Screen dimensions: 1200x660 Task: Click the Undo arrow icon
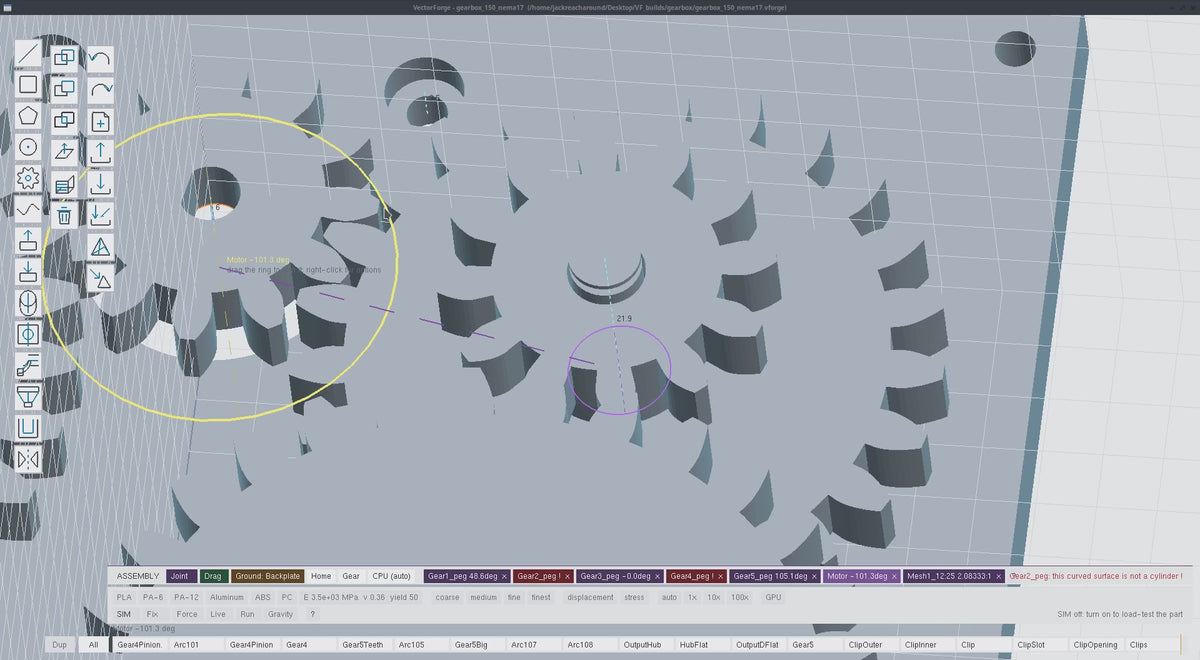pyautogui.click(x=100, y=59)
